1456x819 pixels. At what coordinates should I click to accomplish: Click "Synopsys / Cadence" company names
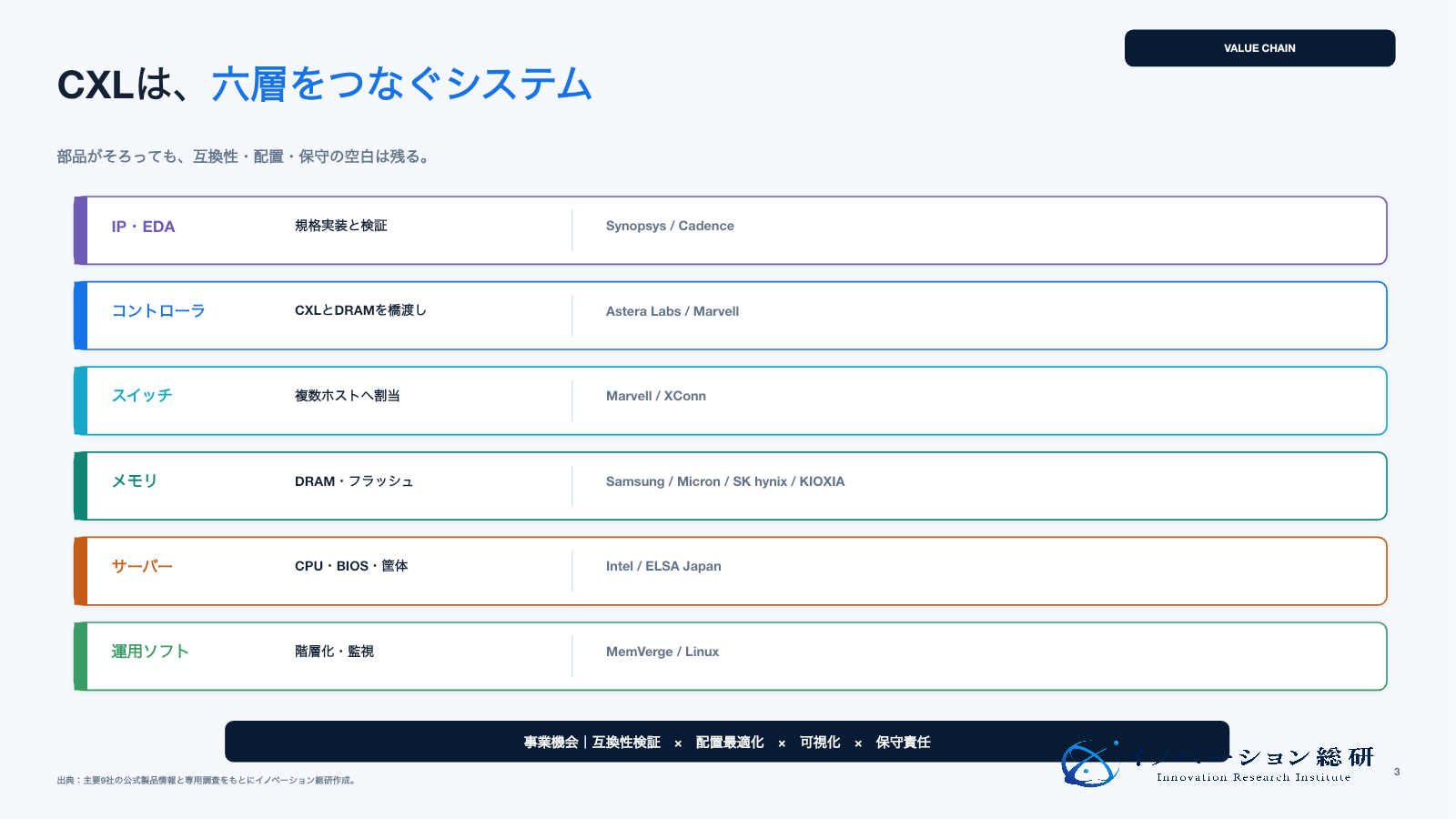(670, 226)
